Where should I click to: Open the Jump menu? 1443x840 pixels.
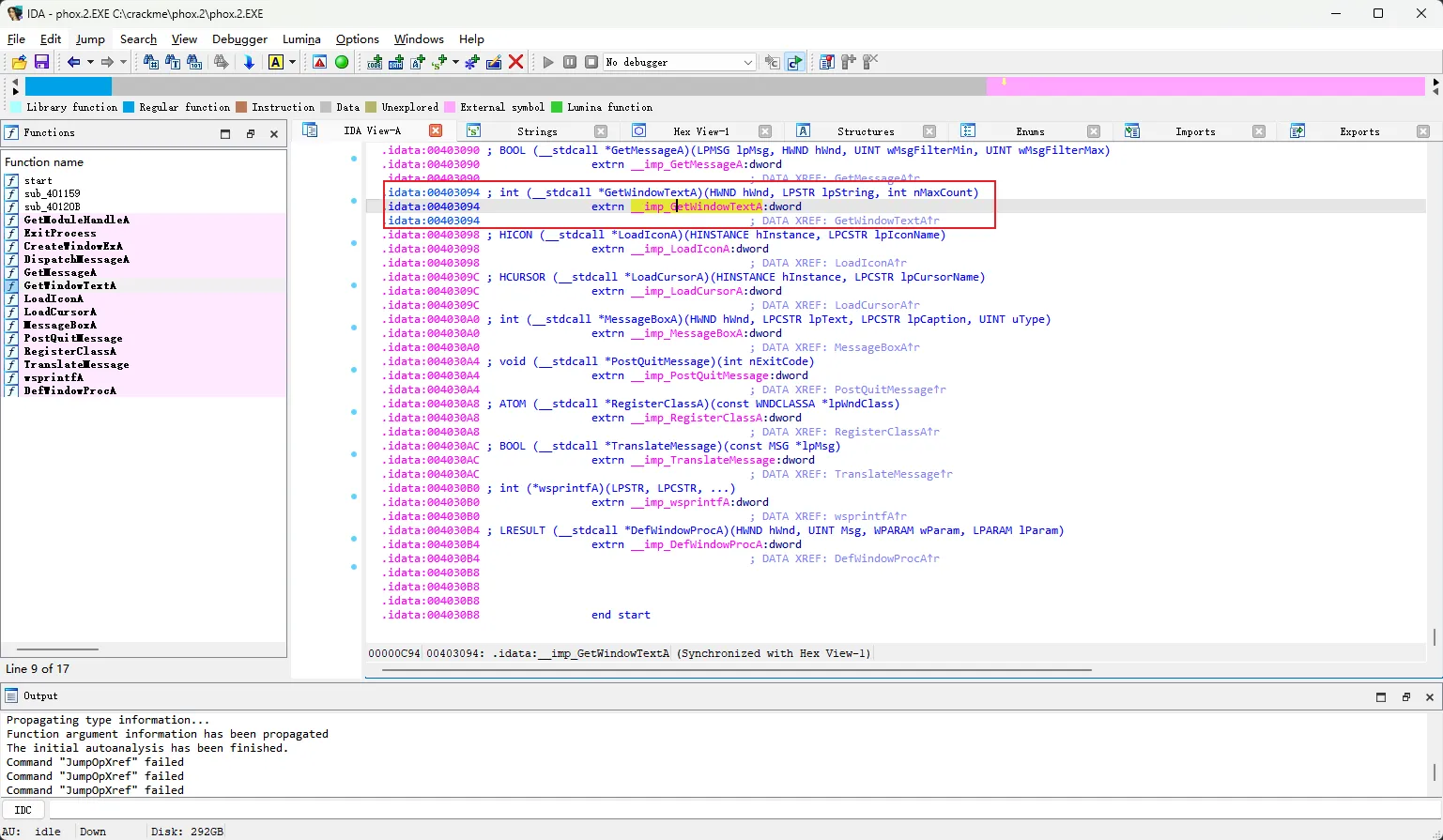pyautogui.click(x=90, y=38)
